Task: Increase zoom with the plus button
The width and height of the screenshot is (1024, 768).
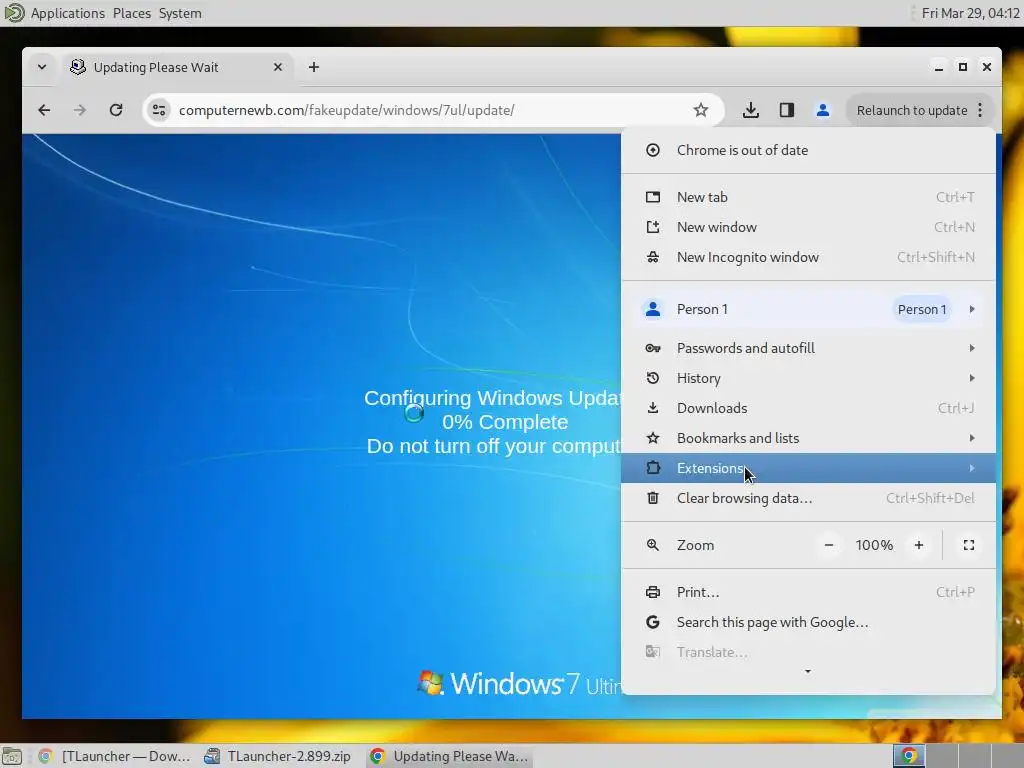Action: click(919, 545)
